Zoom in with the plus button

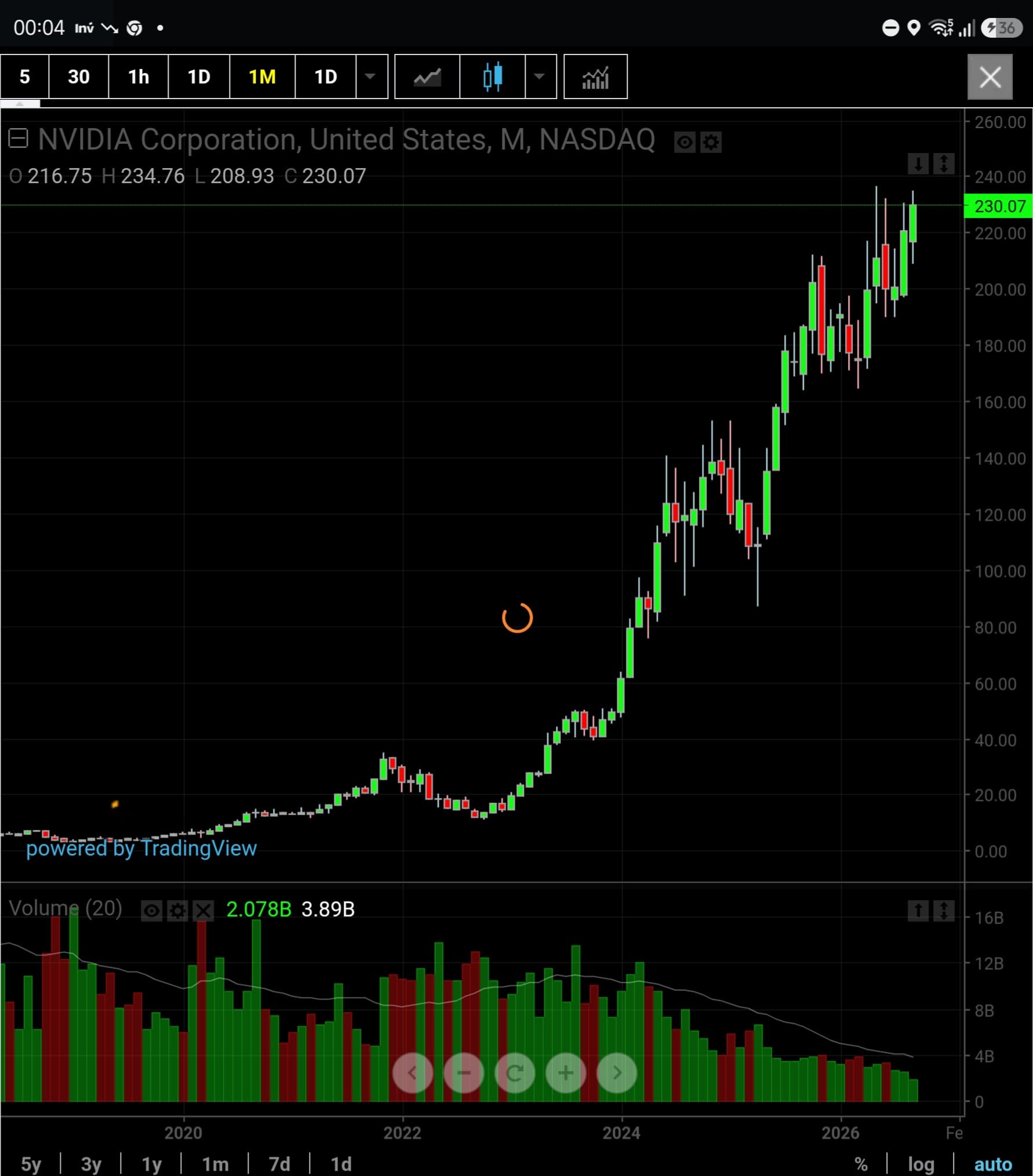click(566, 1073)
